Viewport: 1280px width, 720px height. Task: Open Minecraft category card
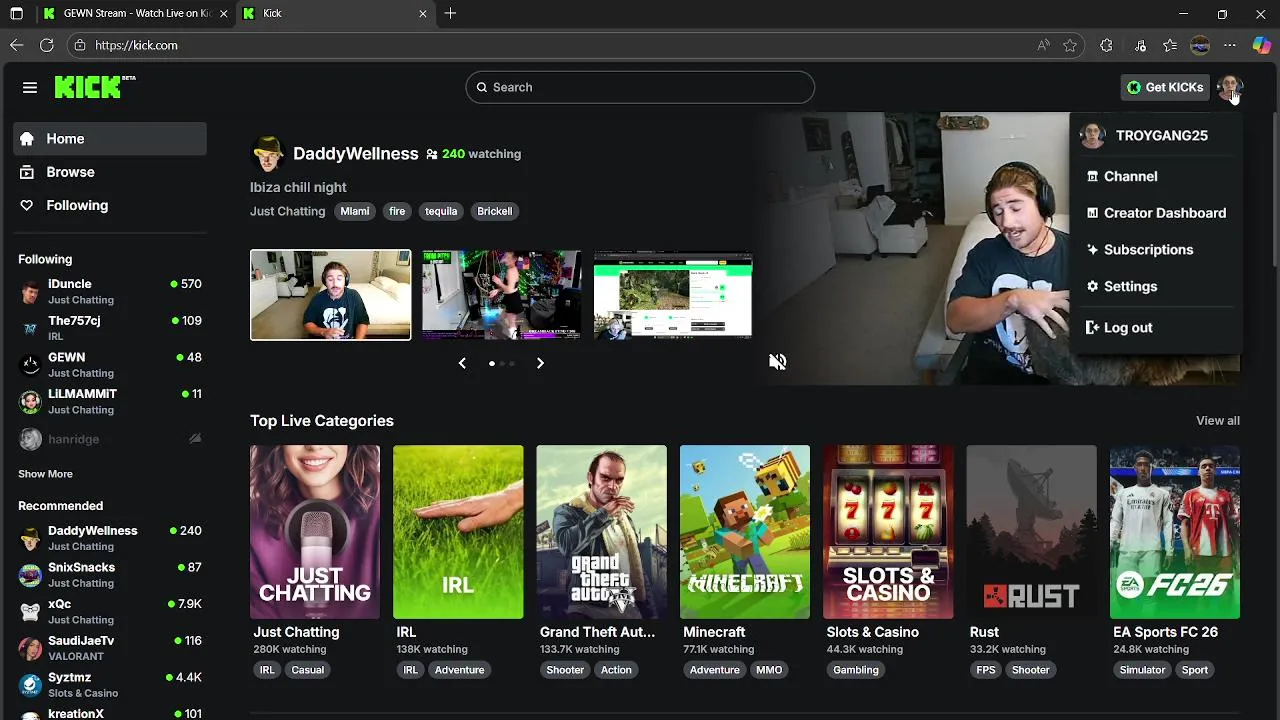[x=745, y=532]
